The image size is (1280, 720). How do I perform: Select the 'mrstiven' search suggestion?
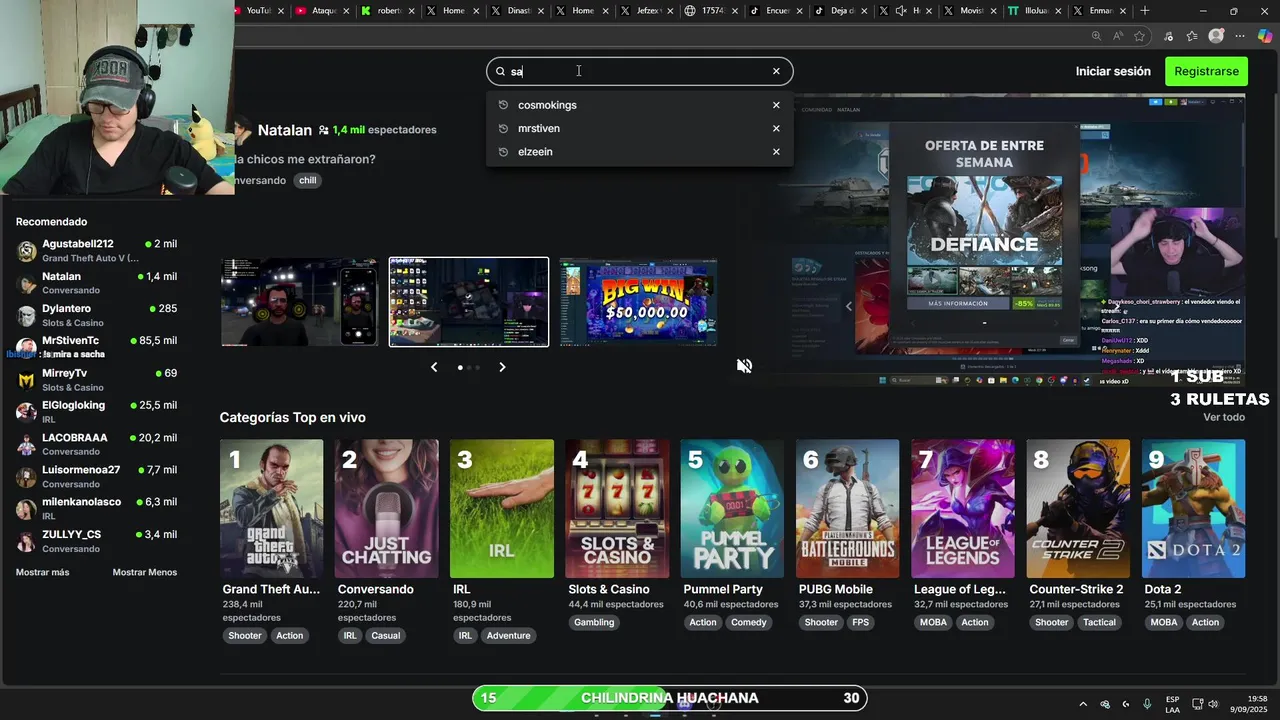(x=539, y=128)
